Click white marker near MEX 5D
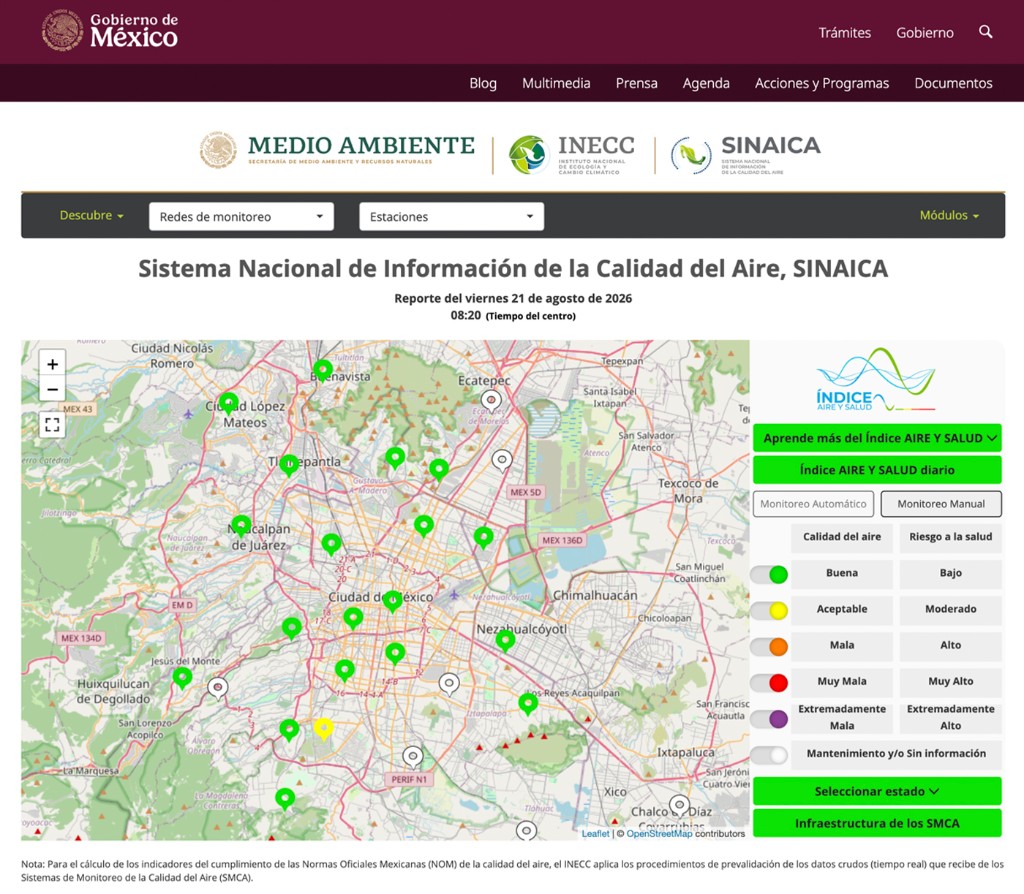Image resolution: width=1024 pixels, height=894 pixels. point(502,460)
